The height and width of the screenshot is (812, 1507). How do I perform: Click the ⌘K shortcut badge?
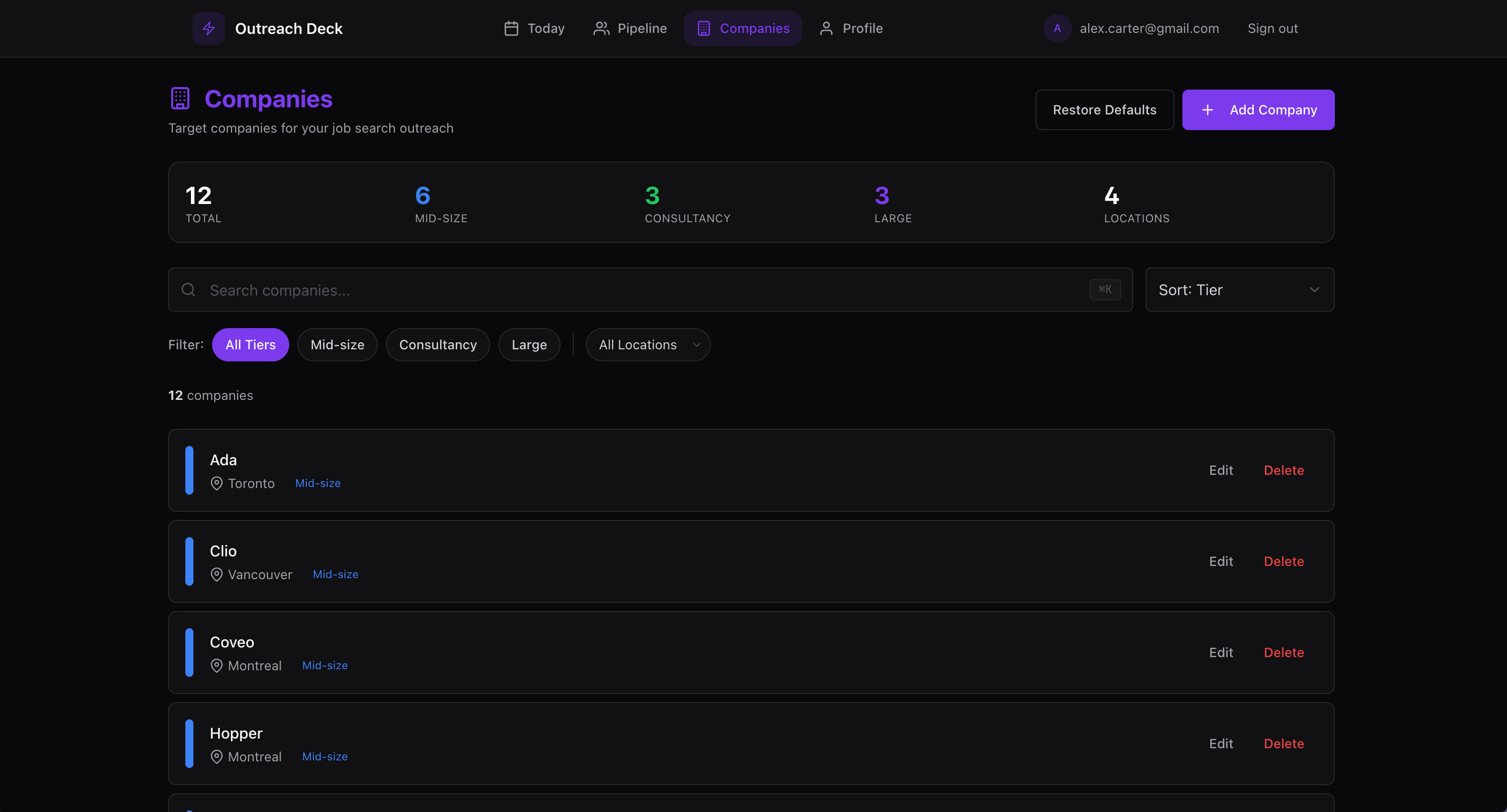click(x=1105, y=290)
